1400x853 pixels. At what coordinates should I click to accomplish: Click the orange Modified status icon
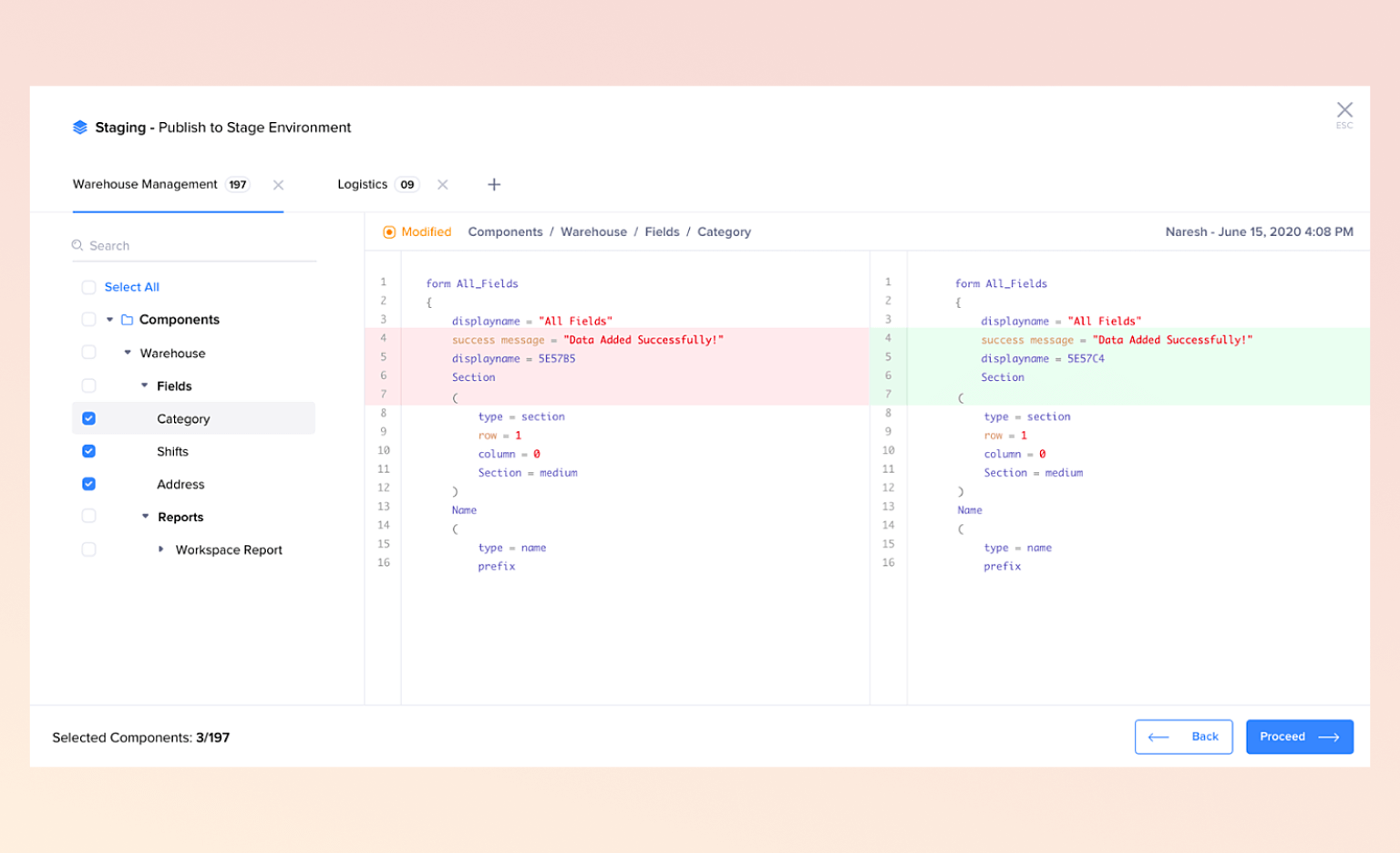click(389, 232)
